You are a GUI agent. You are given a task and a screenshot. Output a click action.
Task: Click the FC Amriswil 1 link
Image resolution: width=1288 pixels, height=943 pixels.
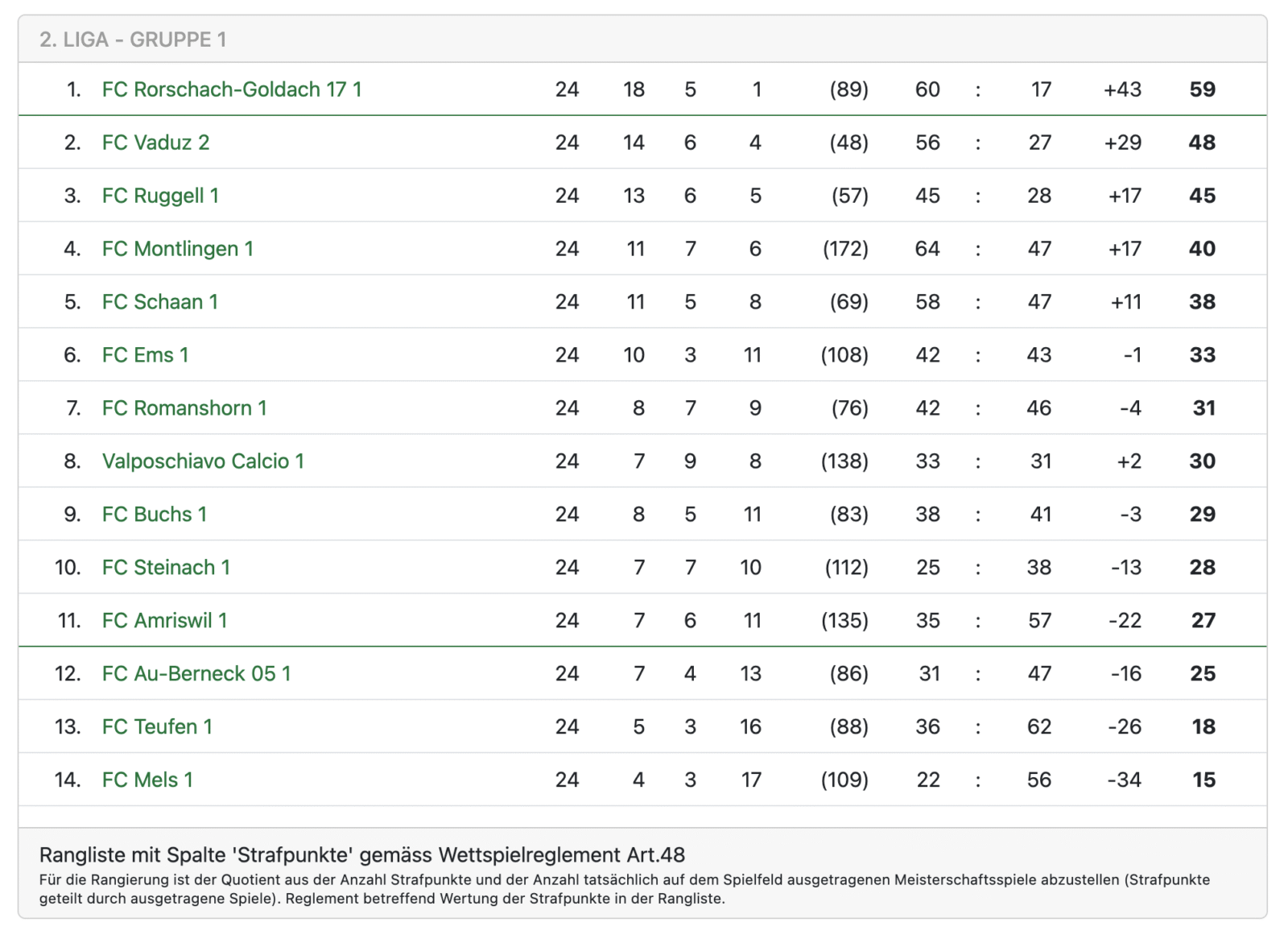[x=164, y=621]
